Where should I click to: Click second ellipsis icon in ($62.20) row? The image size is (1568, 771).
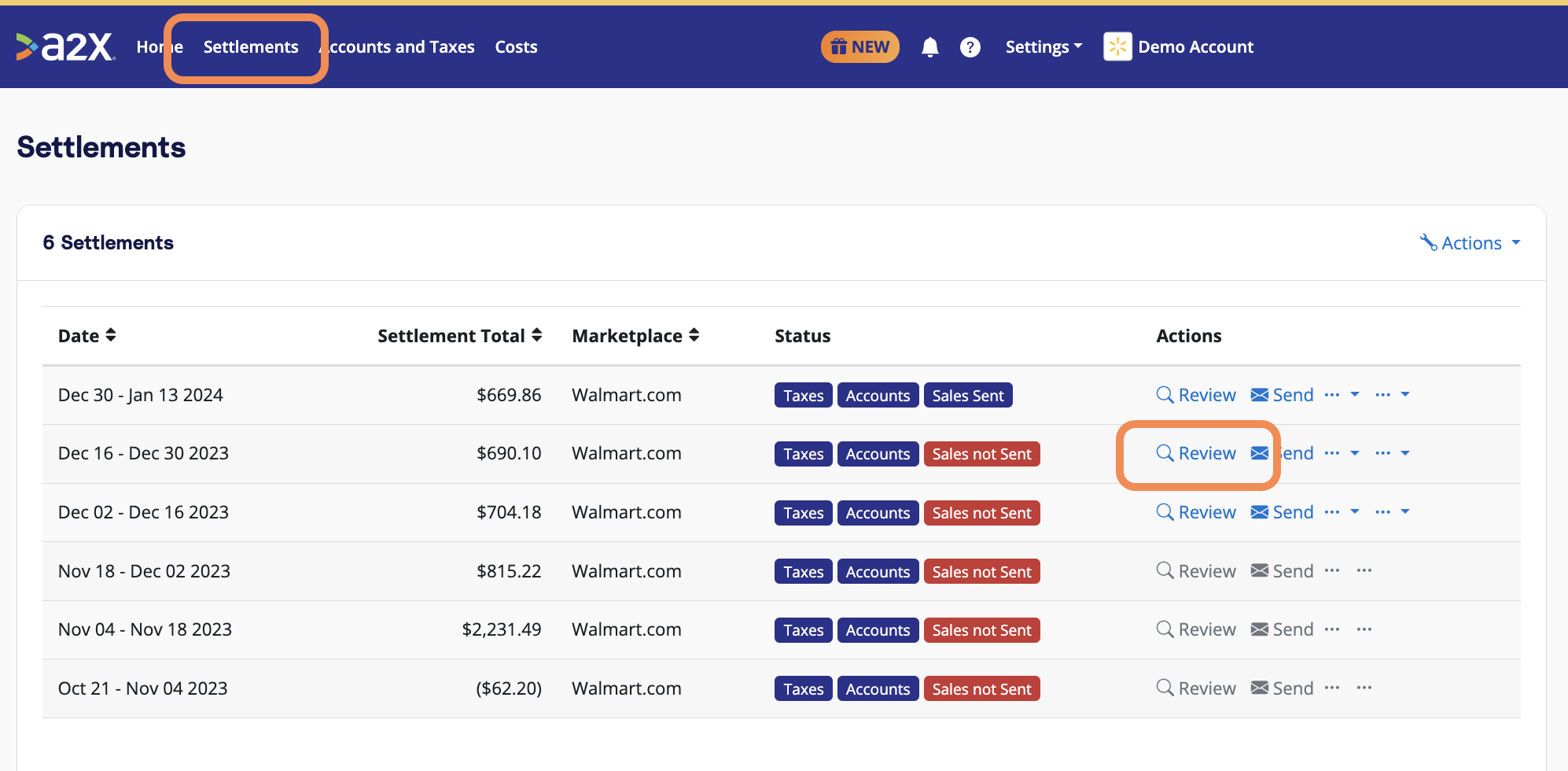point(1364,688)
